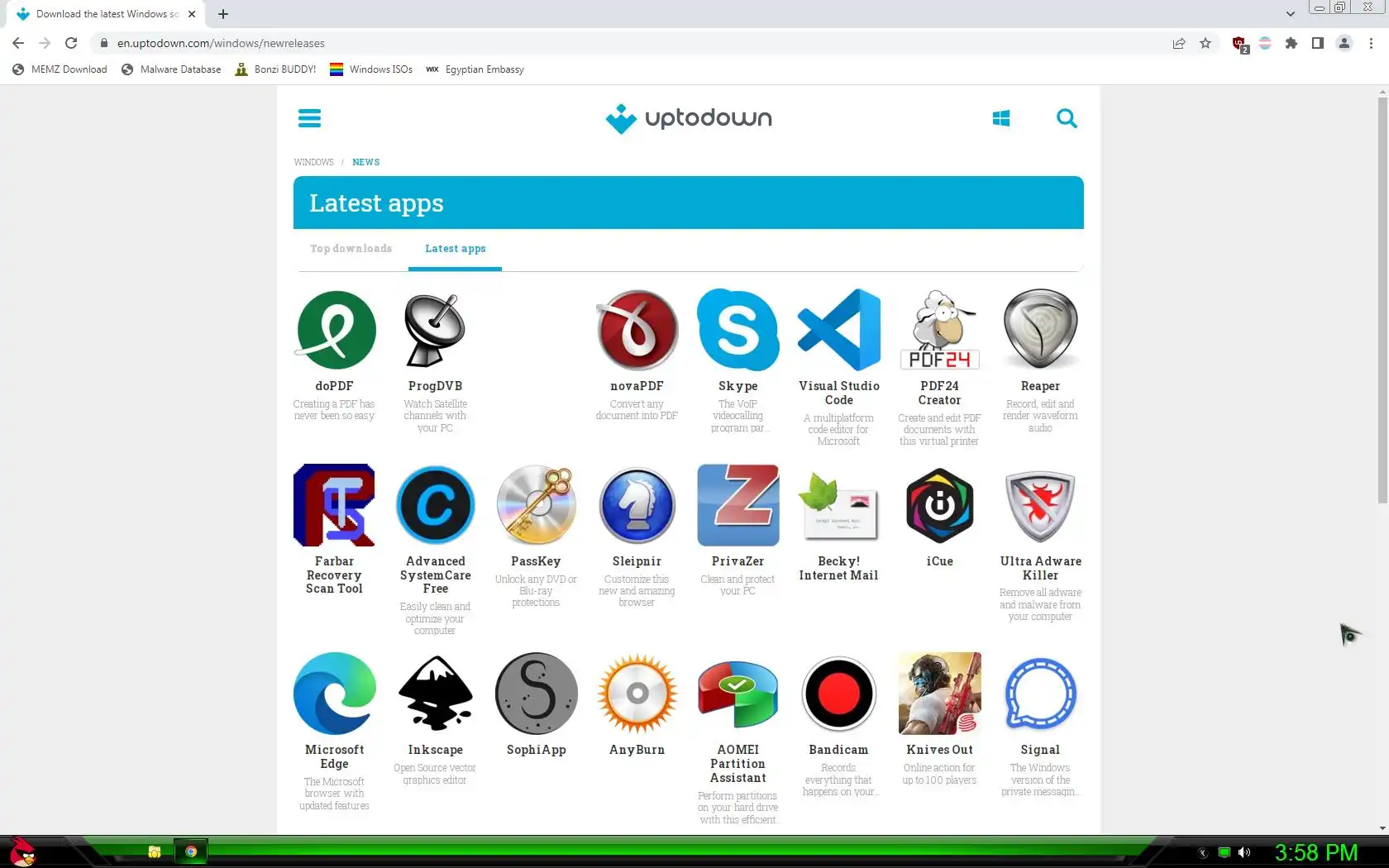Open the MEMZ Download bookmark
Viewport: 1389px width, 868px height.
(60, 69)
